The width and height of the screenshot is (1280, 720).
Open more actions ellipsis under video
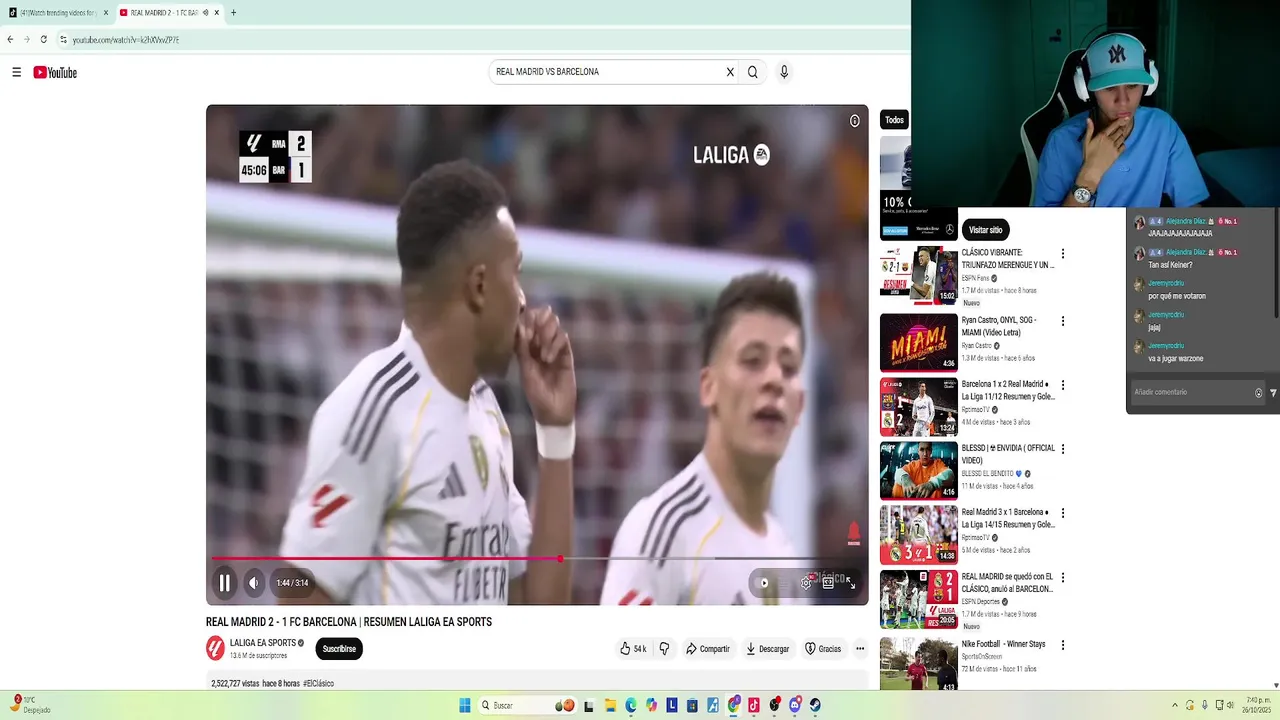coord(860,649)
